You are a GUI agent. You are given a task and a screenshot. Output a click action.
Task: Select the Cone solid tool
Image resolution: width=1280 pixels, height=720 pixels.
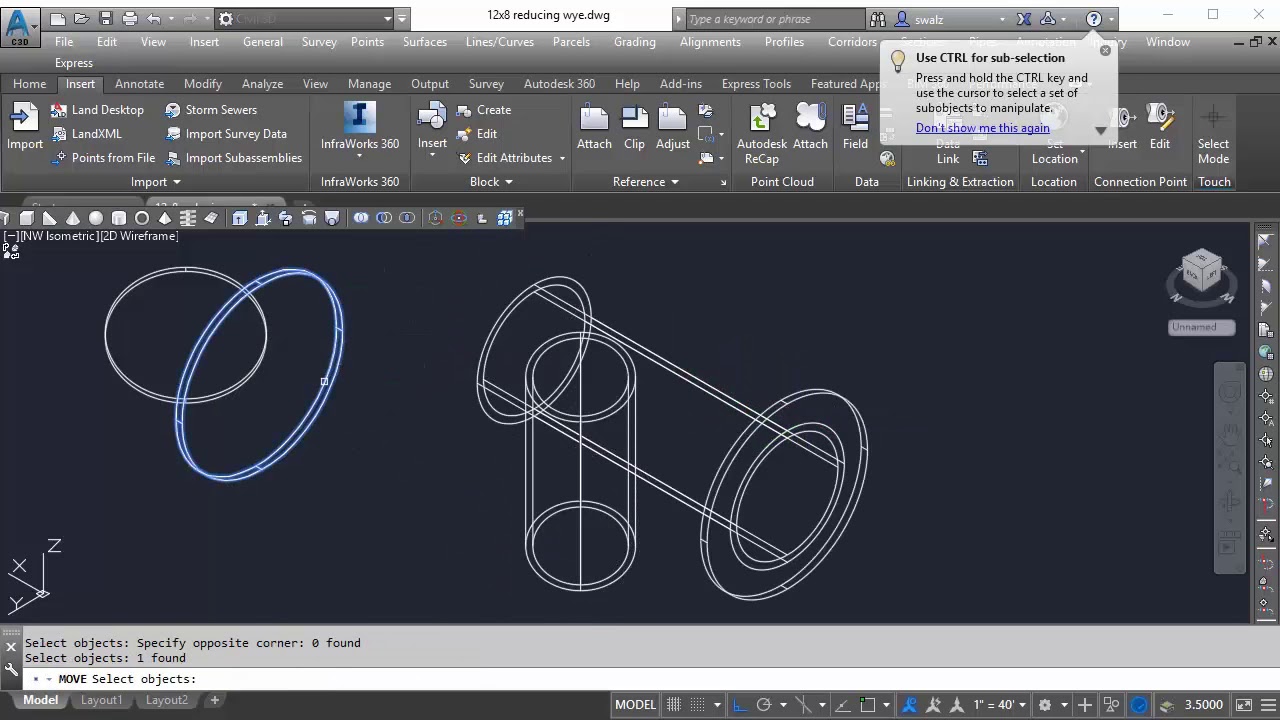pyautogui.click(x=73, y=218)
